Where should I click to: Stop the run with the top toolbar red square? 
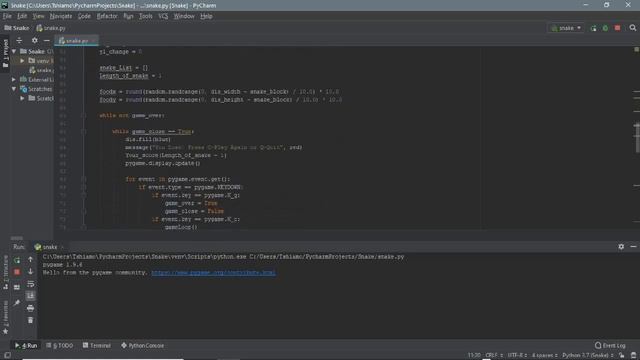[x=618, y=28]
